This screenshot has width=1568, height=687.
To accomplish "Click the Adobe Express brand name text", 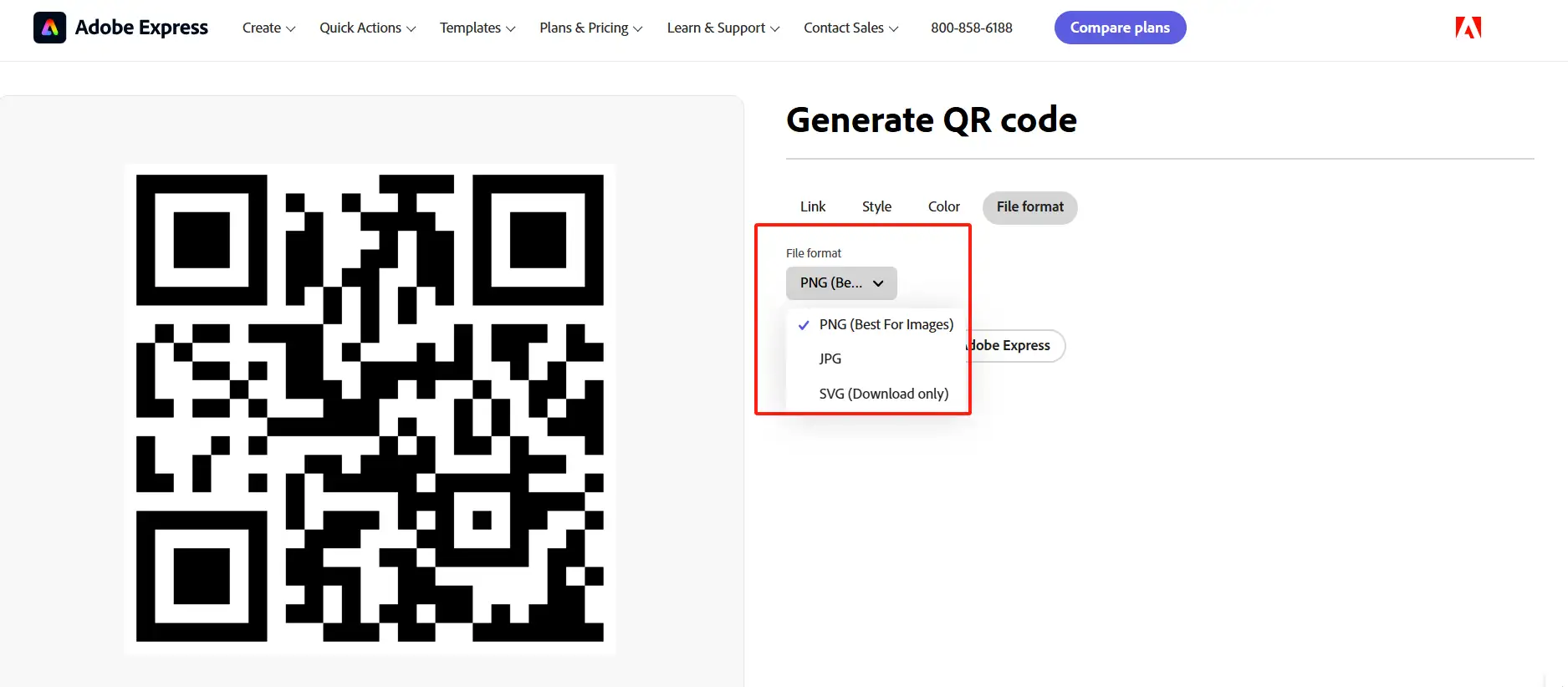I will 141,28.
